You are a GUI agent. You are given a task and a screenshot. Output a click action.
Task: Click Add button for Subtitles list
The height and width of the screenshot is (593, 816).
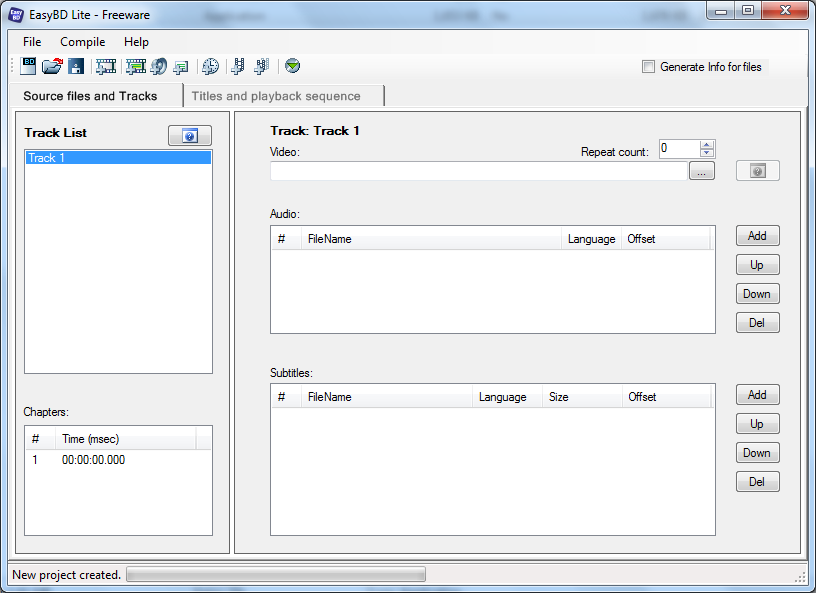coord(758,395)
